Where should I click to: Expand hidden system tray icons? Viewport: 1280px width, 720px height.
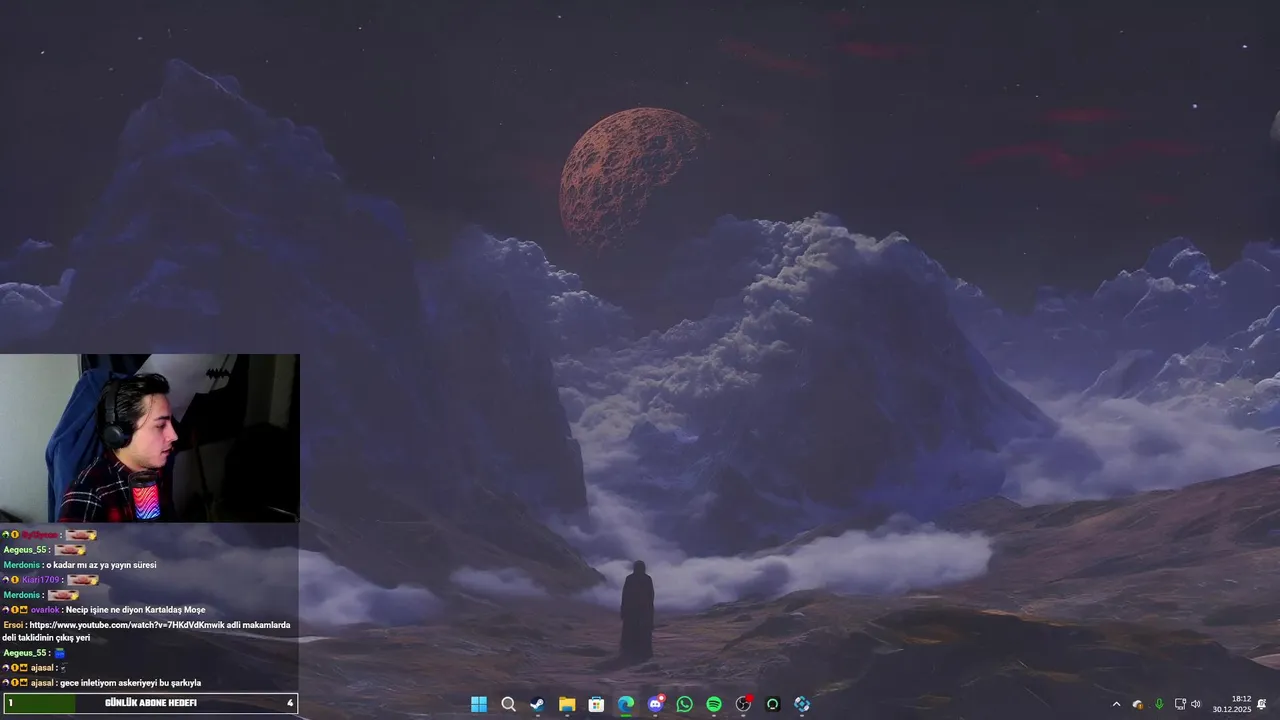click(x=1116, y=704)
